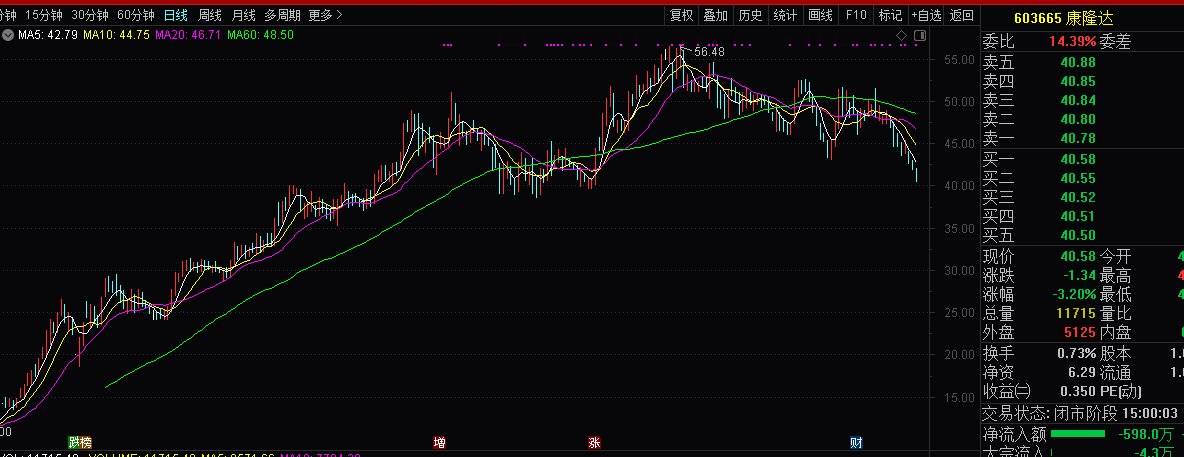Toggle the side panel layout icon
Screen dimensions: 1184x457
919,36
